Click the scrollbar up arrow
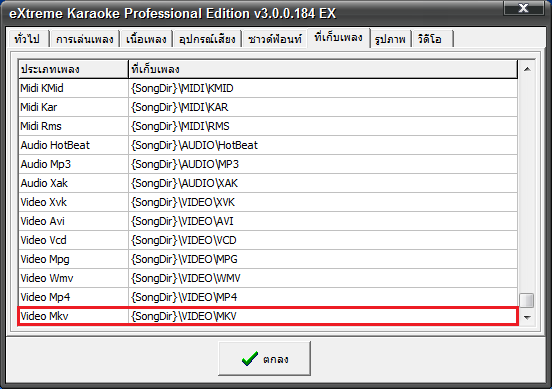This screenshot has width=552, height=389. click(527, 69)
